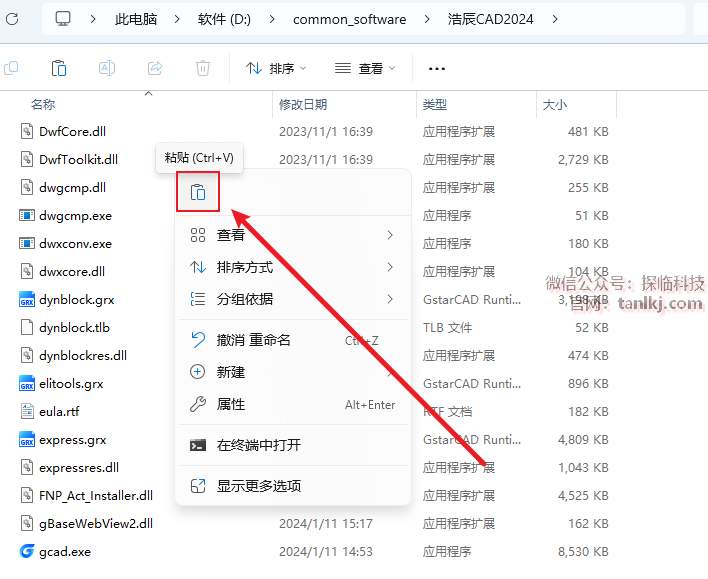Click the rename icon in the toolbar

point(107,68)
